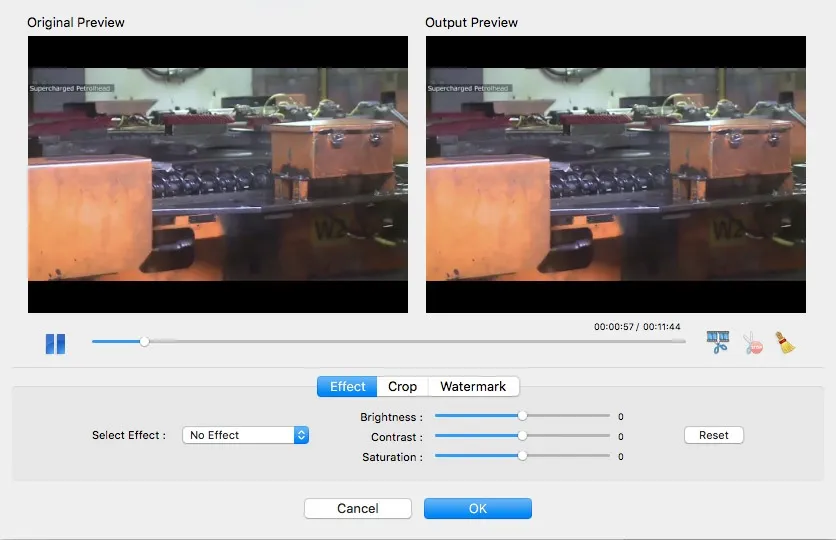Click the video timeline playhead knob
This screenshot has height=540, width=836.
[x=145, y=341]
